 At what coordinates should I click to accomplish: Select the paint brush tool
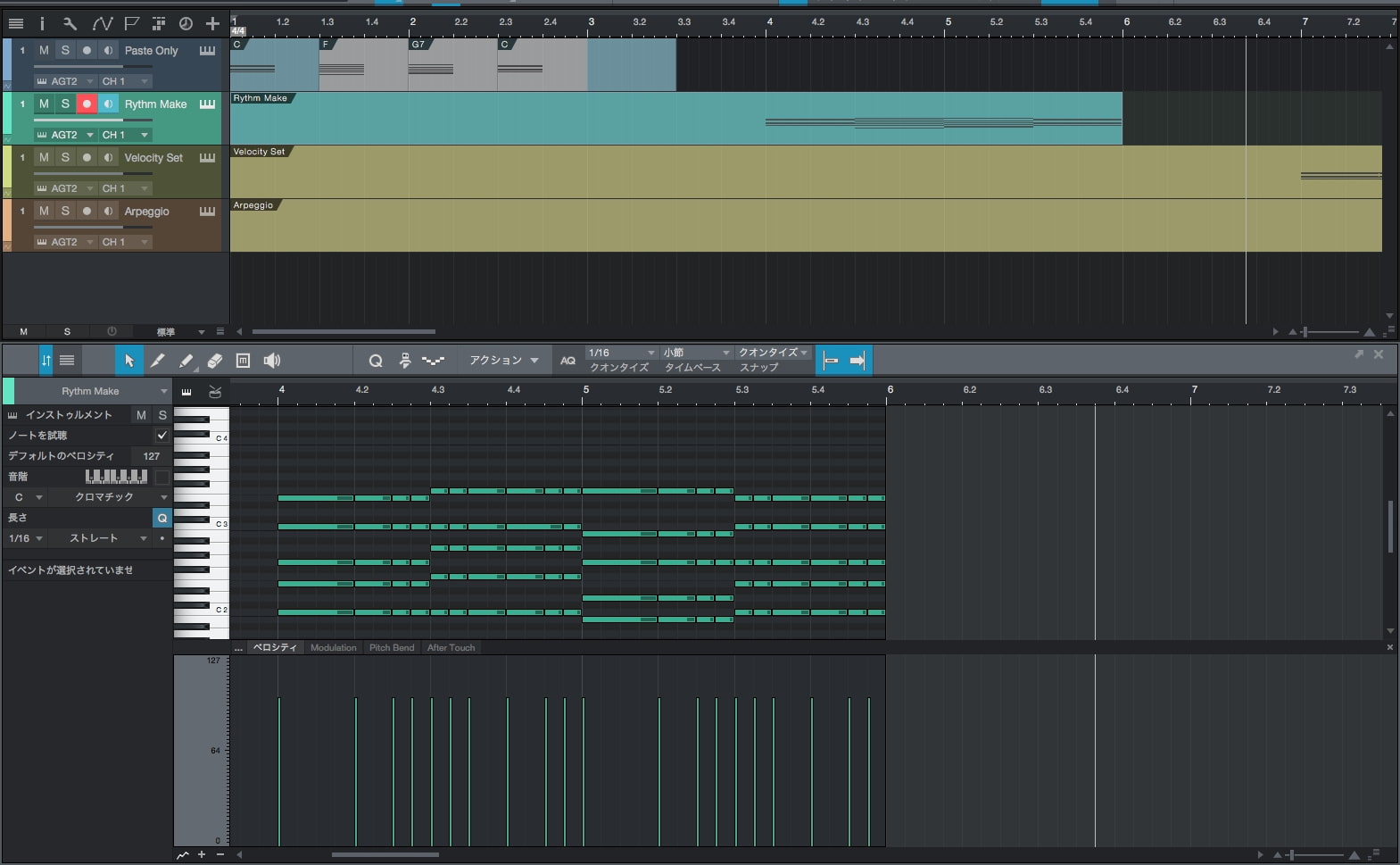186,361
